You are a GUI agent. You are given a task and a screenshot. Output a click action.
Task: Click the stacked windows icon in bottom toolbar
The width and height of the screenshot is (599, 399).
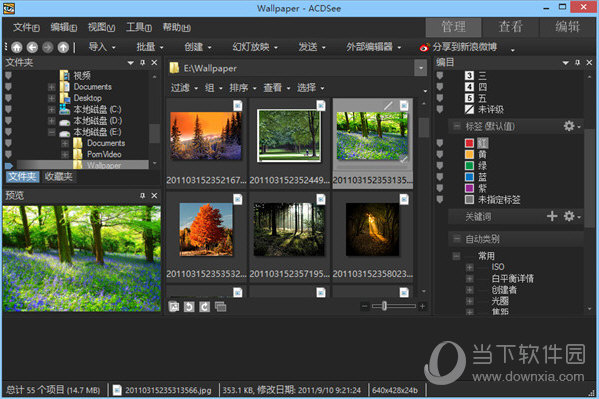point(220,307)
